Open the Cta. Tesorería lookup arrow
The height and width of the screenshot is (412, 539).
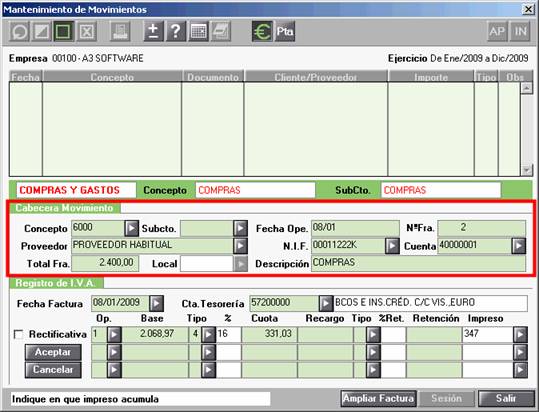coord(326,303)
